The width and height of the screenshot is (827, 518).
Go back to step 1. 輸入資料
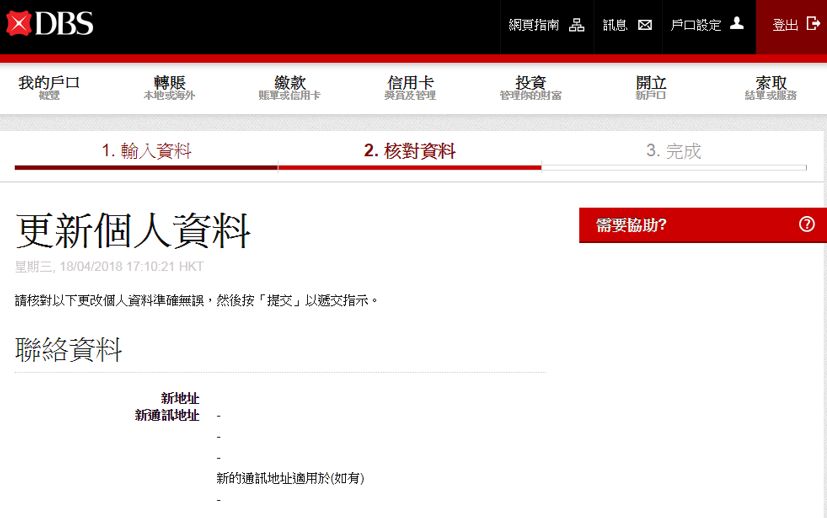click(146, 151)
